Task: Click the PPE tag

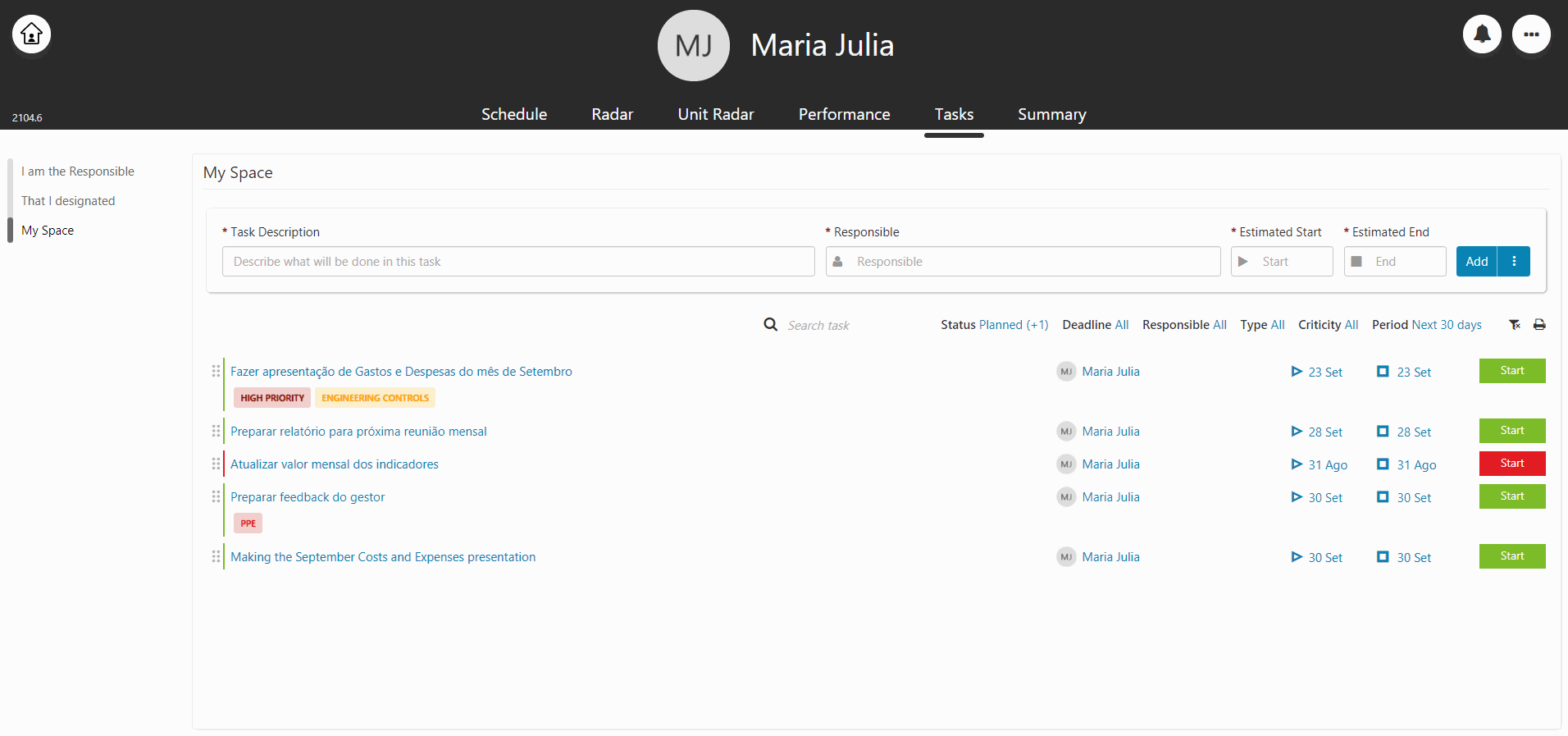Action: (x=248, y=523)
